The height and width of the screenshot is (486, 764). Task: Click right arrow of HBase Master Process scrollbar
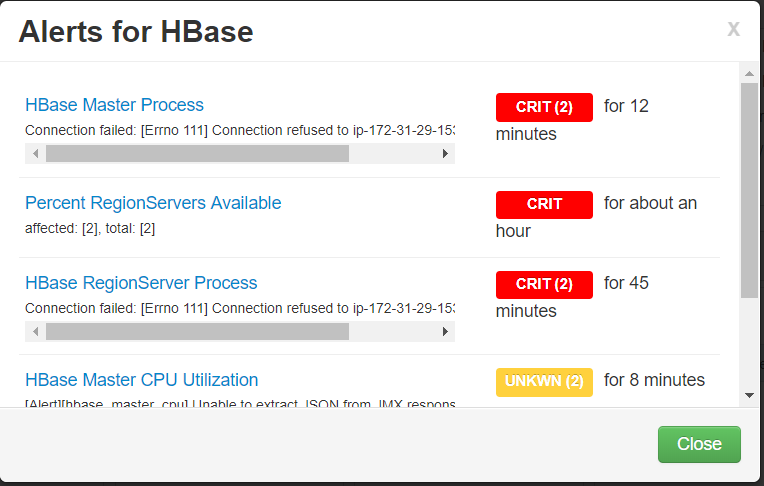click(x=445, y=154)
